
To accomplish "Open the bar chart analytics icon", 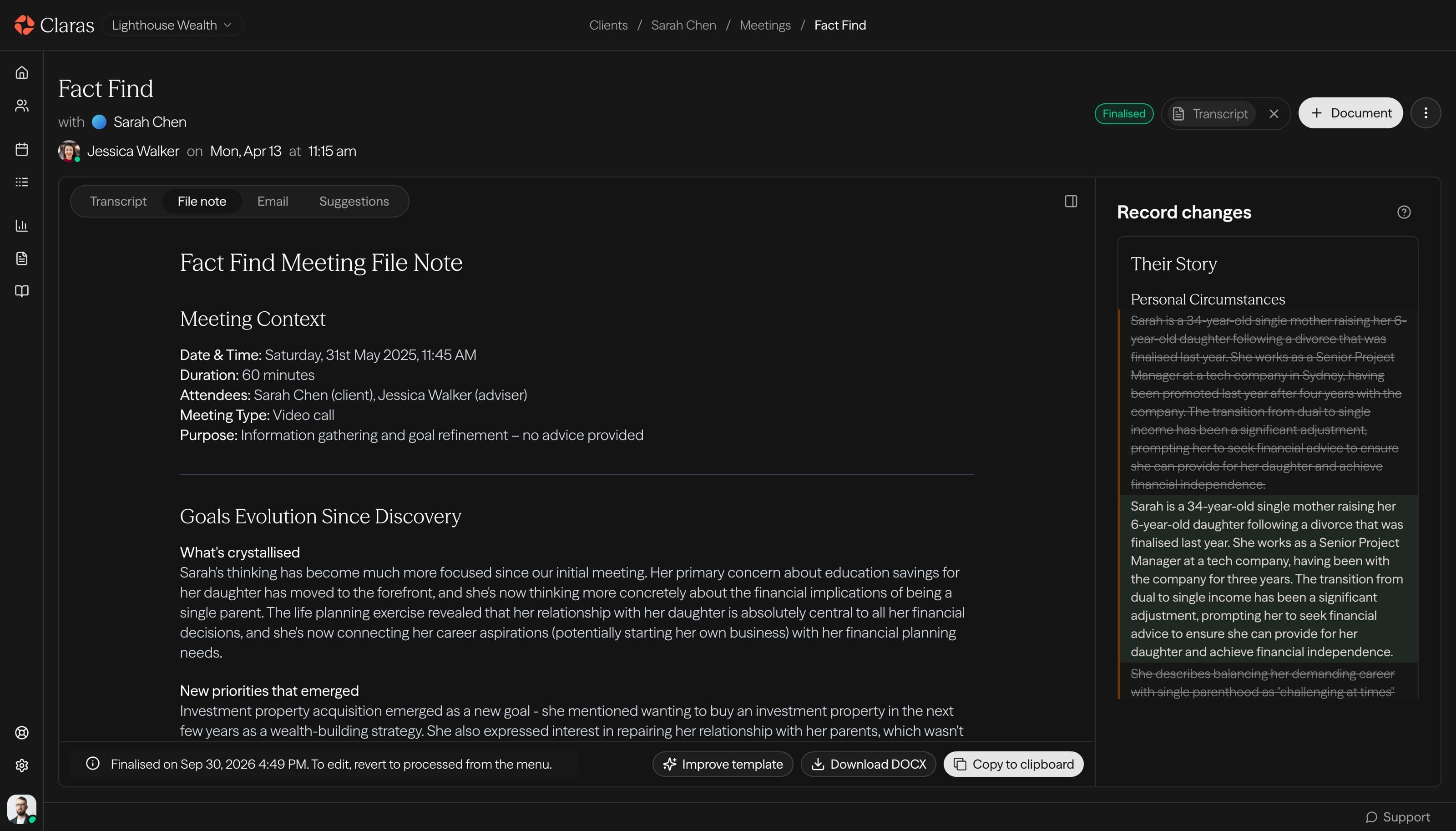I will (22, 225).
